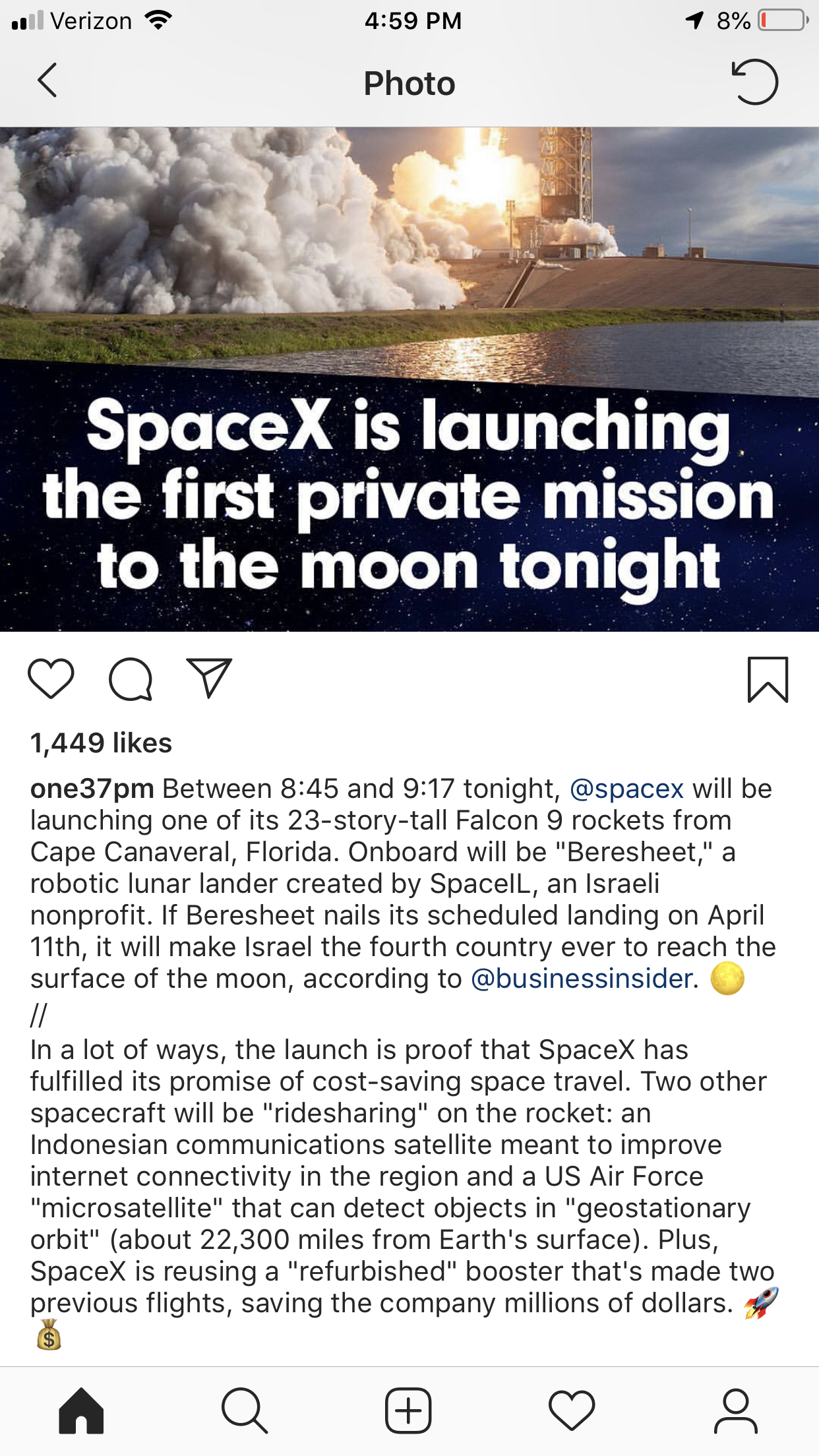This screenshot has height=1456, width=819.
Task: Tap the back arrow icon
Action: pyautogui.click(x=47, y=81)
